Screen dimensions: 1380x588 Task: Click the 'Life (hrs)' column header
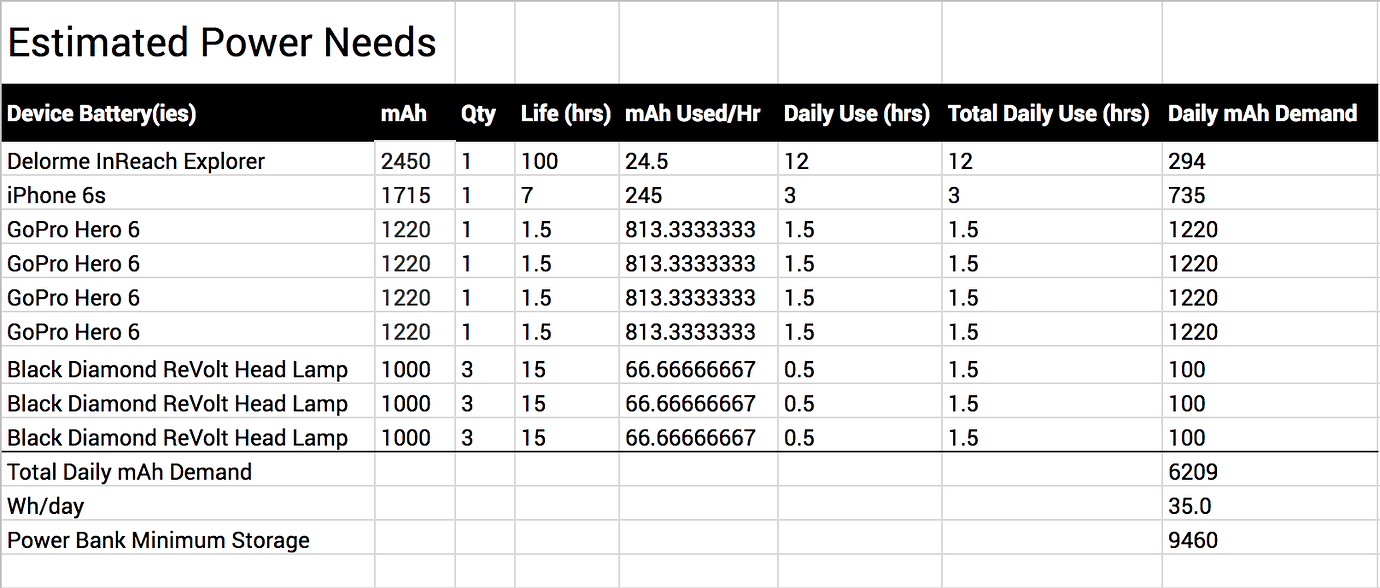click(565, 114)
